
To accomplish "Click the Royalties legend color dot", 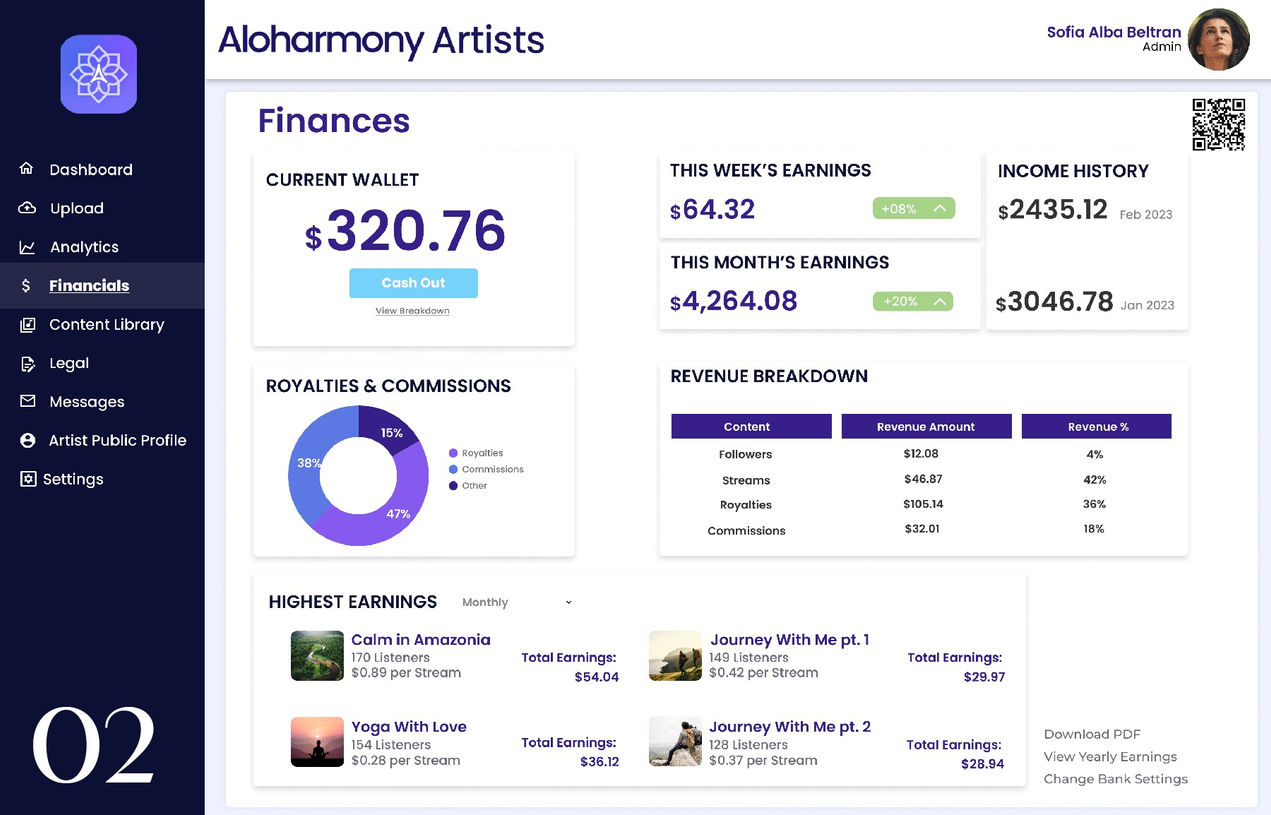I will coord(453,453).
